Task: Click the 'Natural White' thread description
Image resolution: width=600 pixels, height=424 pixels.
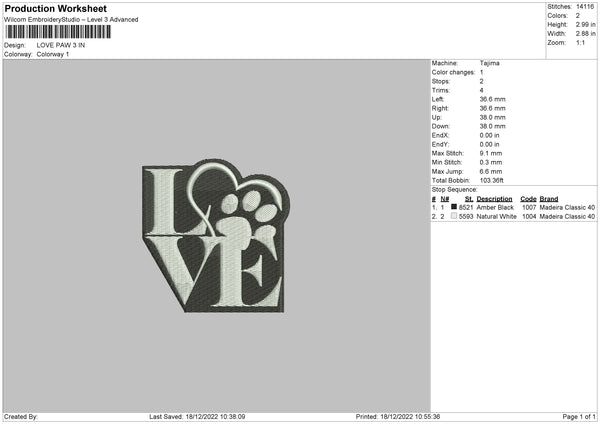Action: 497,217
